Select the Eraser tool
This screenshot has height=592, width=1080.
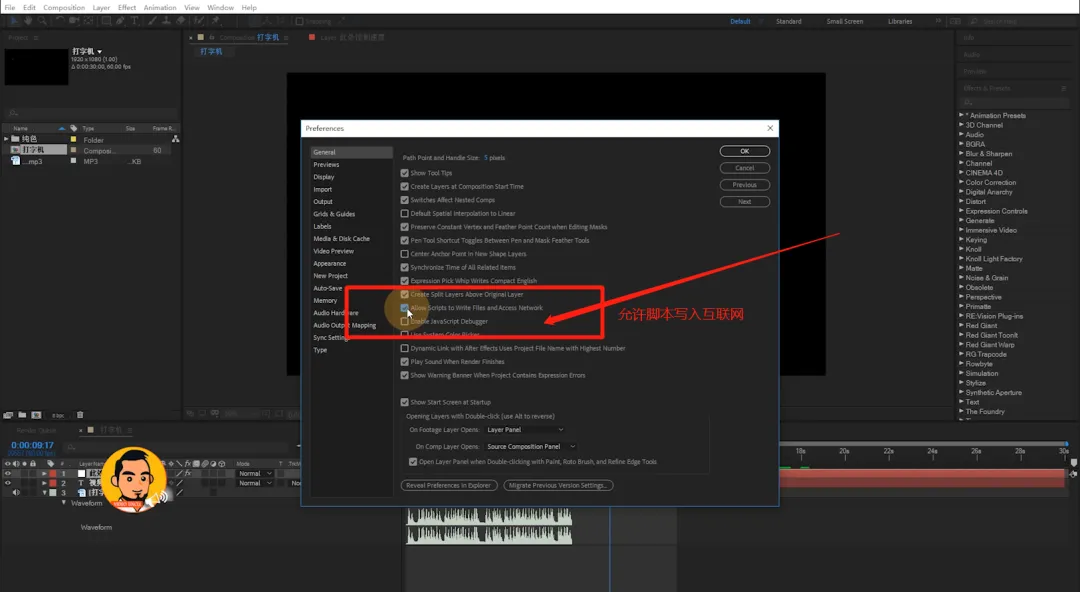180,21
